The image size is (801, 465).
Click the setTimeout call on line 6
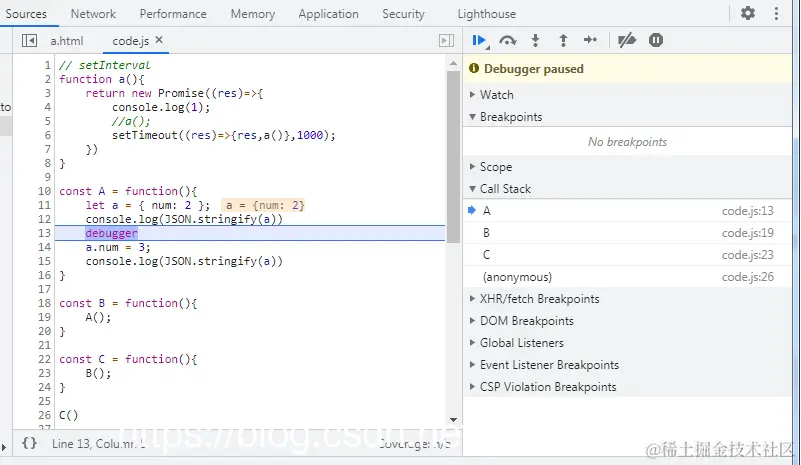coord(224,135)
